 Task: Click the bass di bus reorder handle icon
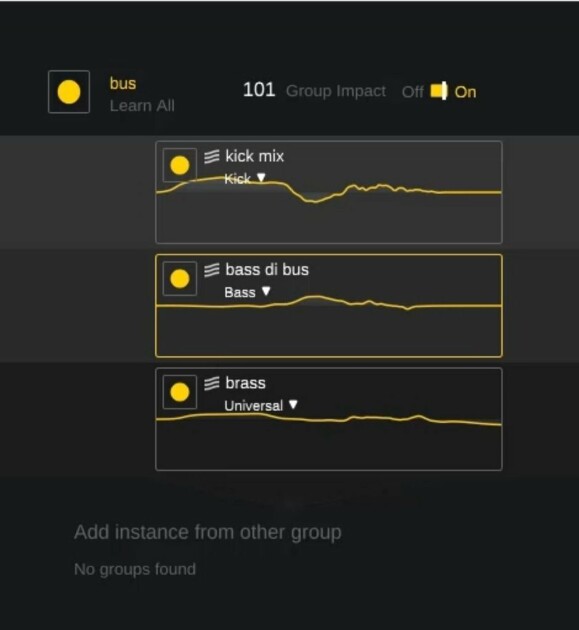pos(212,270)
